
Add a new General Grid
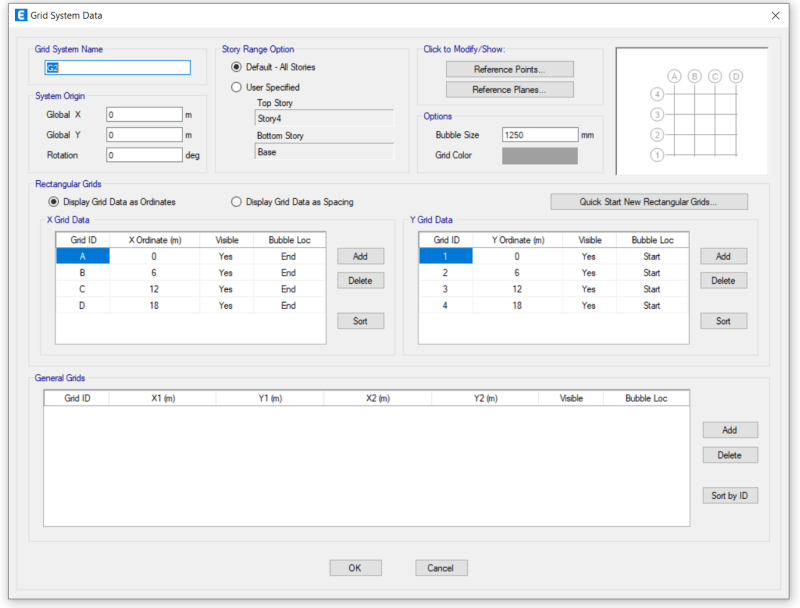point(730,430)
